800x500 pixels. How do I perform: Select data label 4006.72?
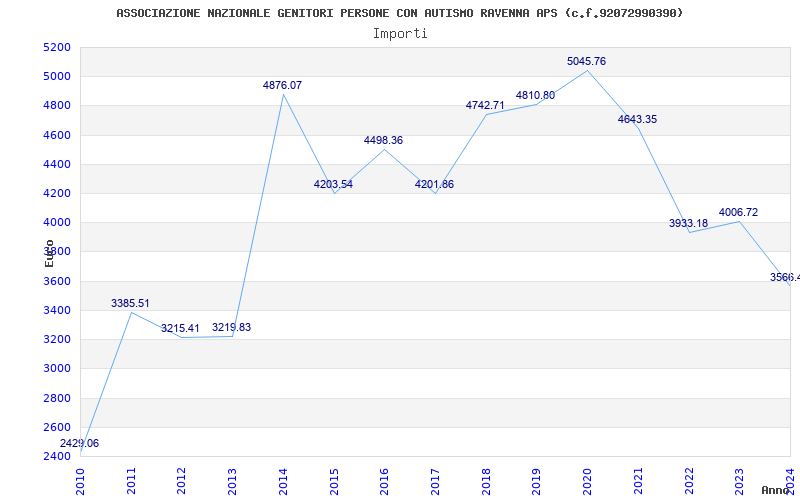click(738, 213)
